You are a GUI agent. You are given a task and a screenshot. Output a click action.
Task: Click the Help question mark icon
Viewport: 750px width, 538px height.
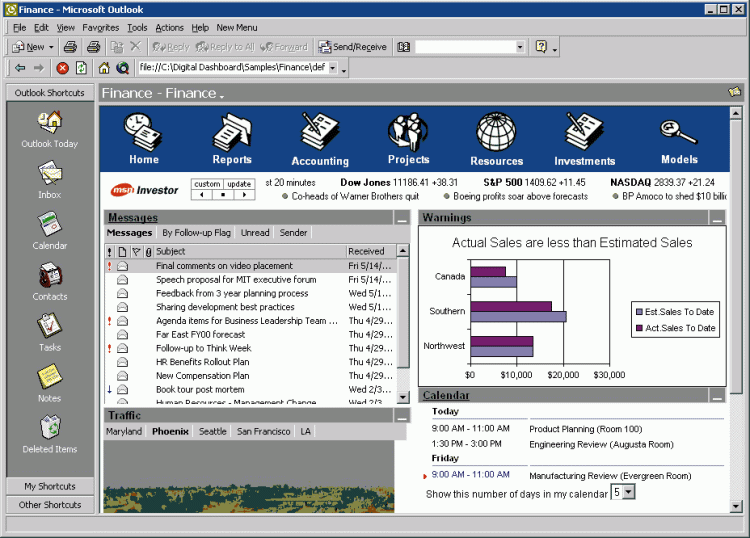(541, 47)
